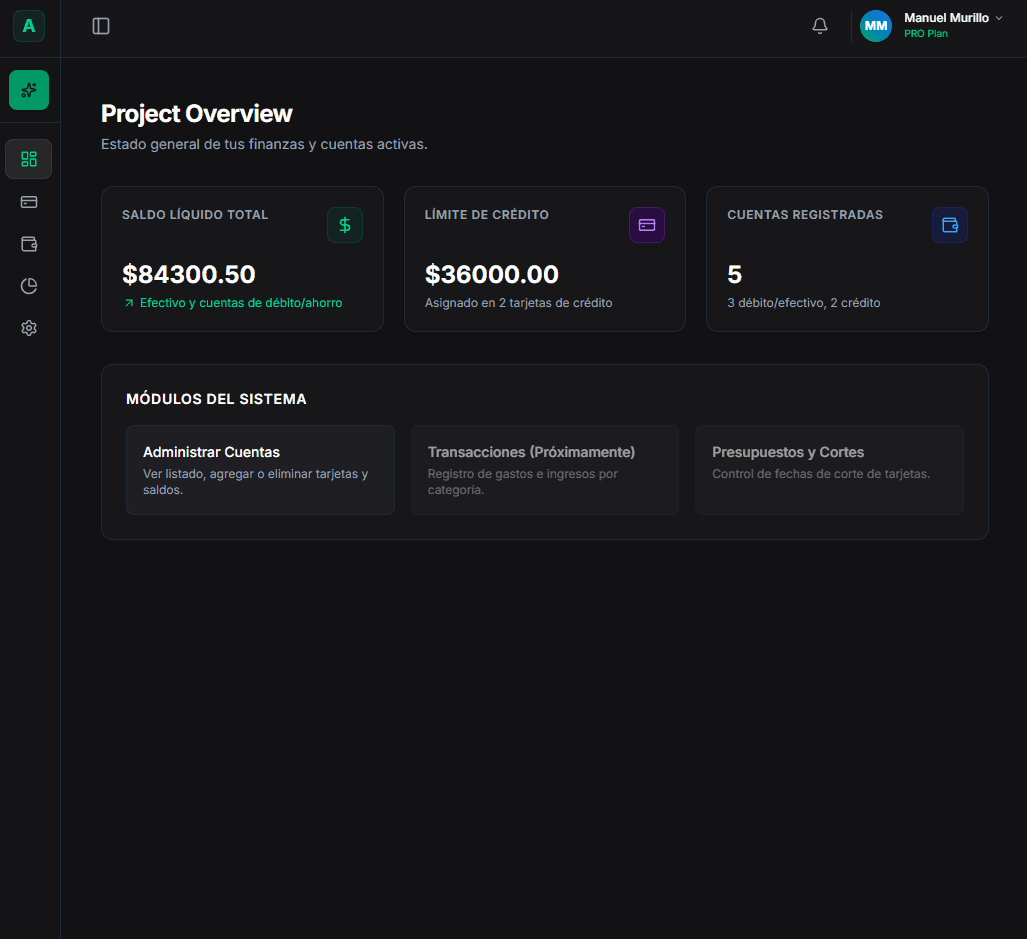Open the settings gear sidebar icon
Viewport: 1027px width, 939px height.
pos(29,328)
